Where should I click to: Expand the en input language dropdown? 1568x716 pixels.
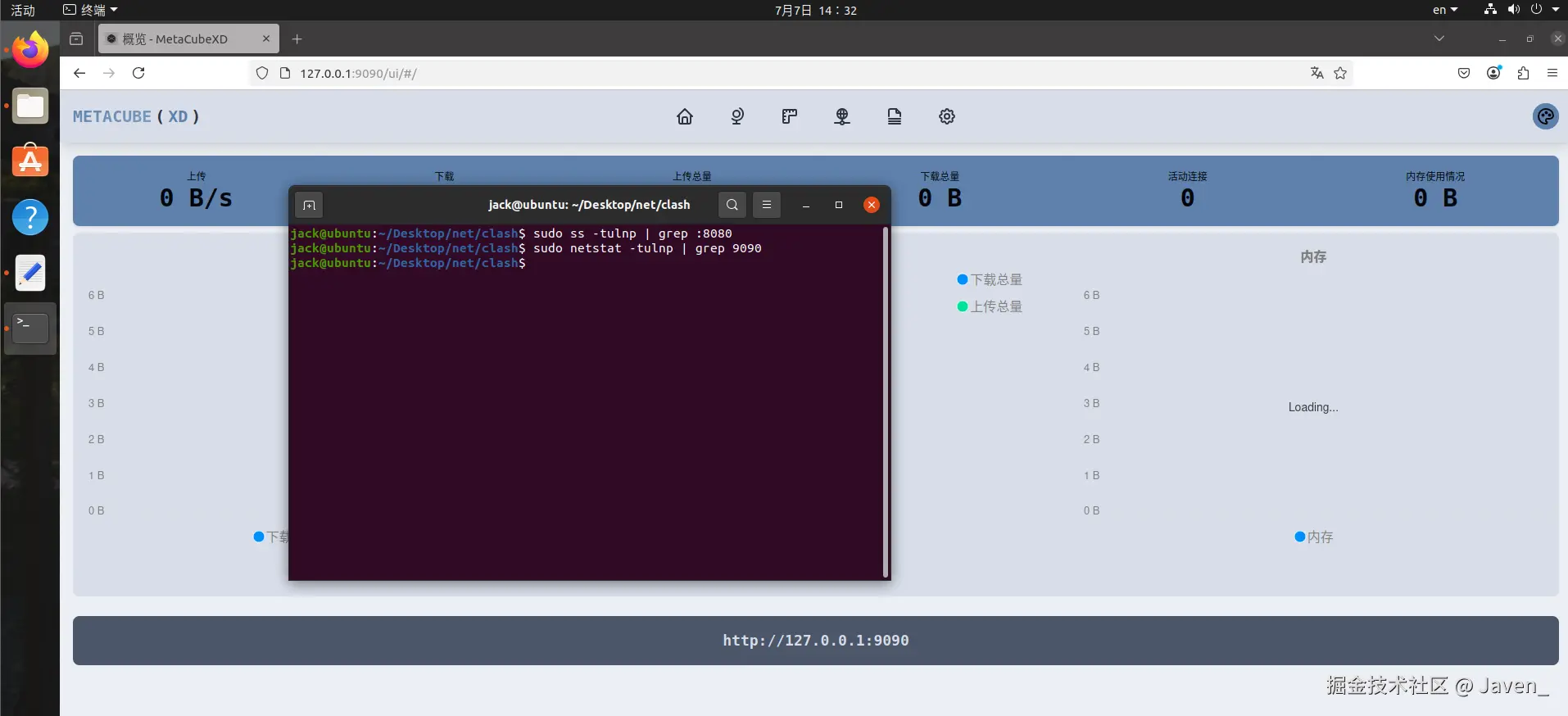point(1444,10)
